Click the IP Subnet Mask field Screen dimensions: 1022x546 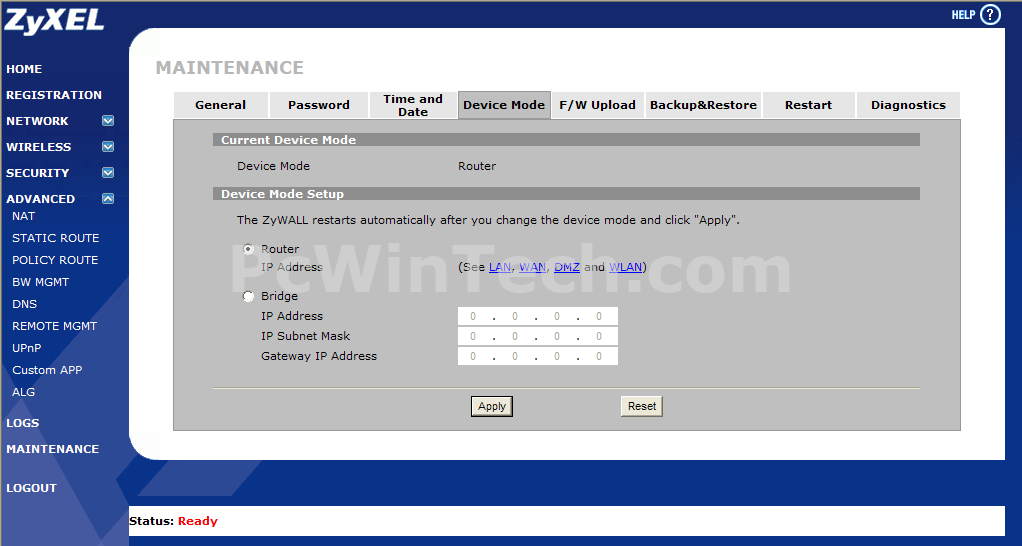click(x=538, y=336)
